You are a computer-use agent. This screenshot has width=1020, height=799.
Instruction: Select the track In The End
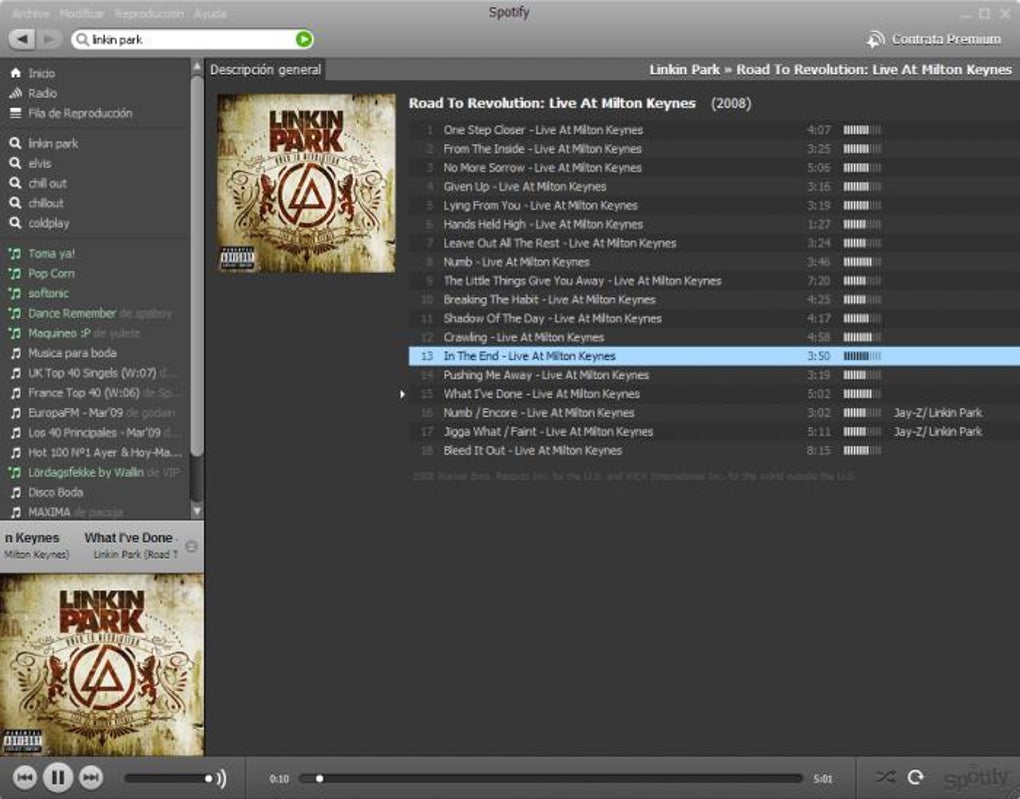529,356
